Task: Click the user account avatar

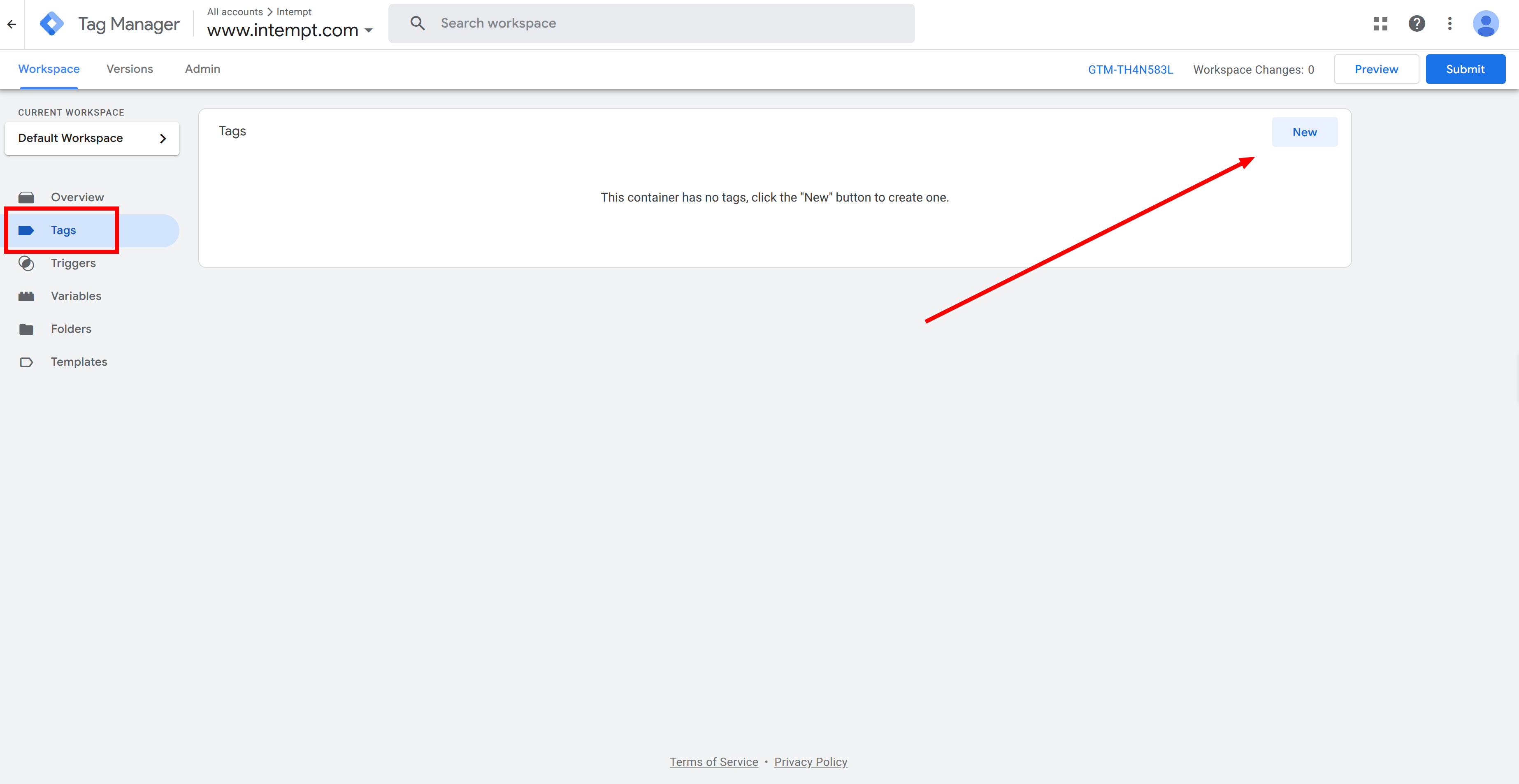Action: coord(1485,23)
